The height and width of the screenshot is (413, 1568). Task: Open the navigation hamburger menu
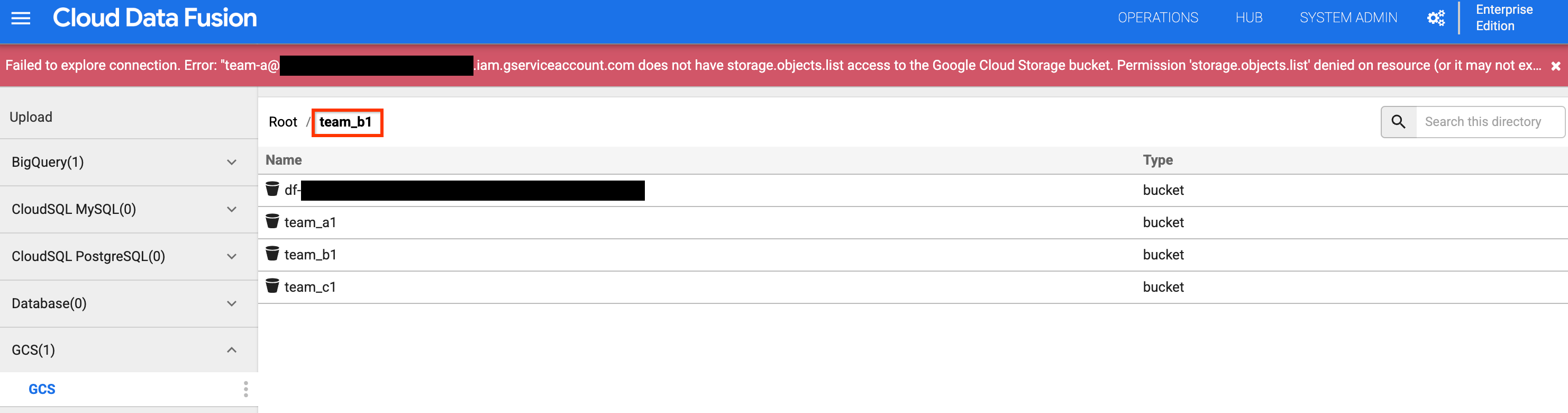point(22,17)
